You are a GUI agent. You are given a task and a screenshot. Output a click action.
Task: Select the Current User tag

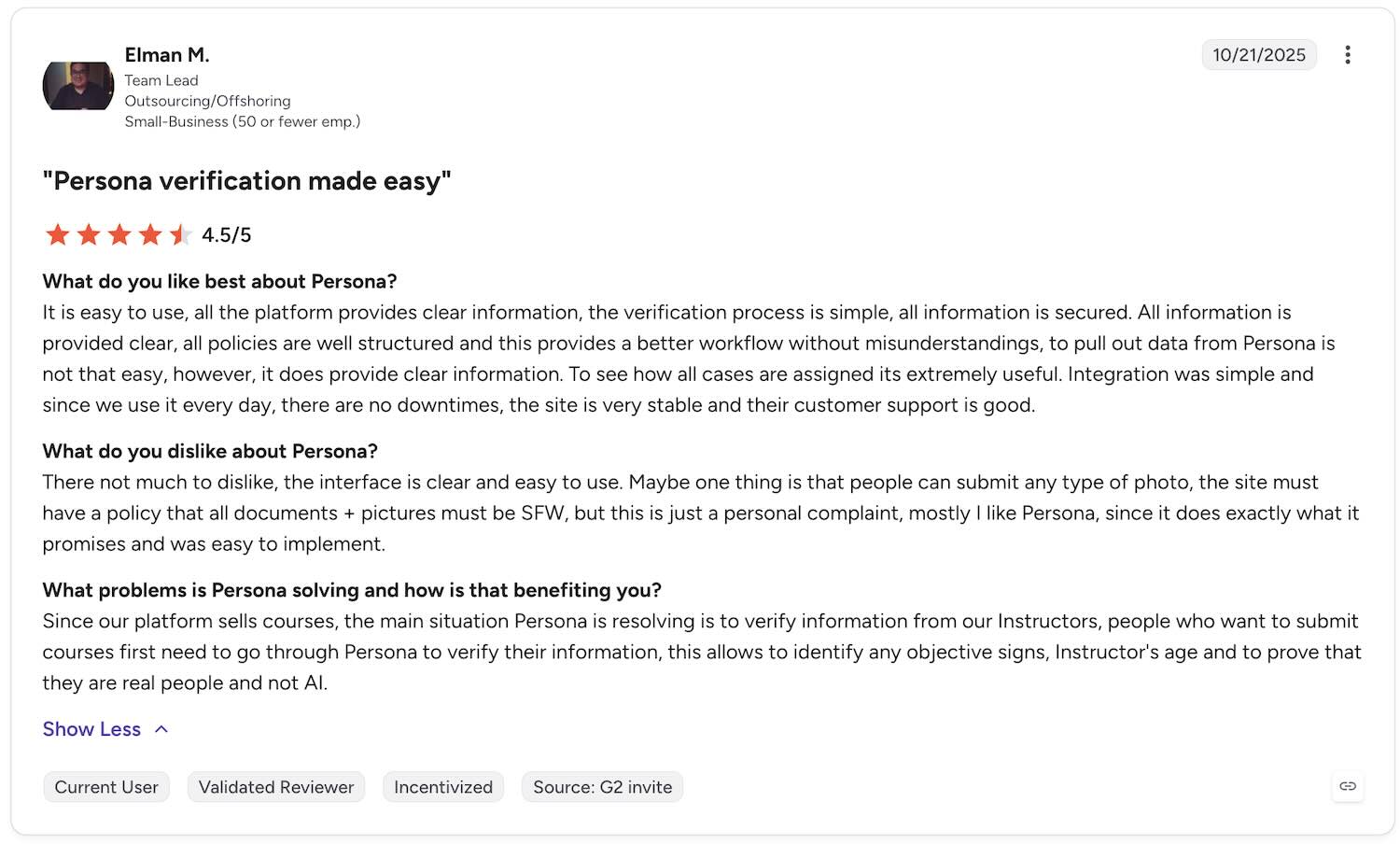pos(106,787)
